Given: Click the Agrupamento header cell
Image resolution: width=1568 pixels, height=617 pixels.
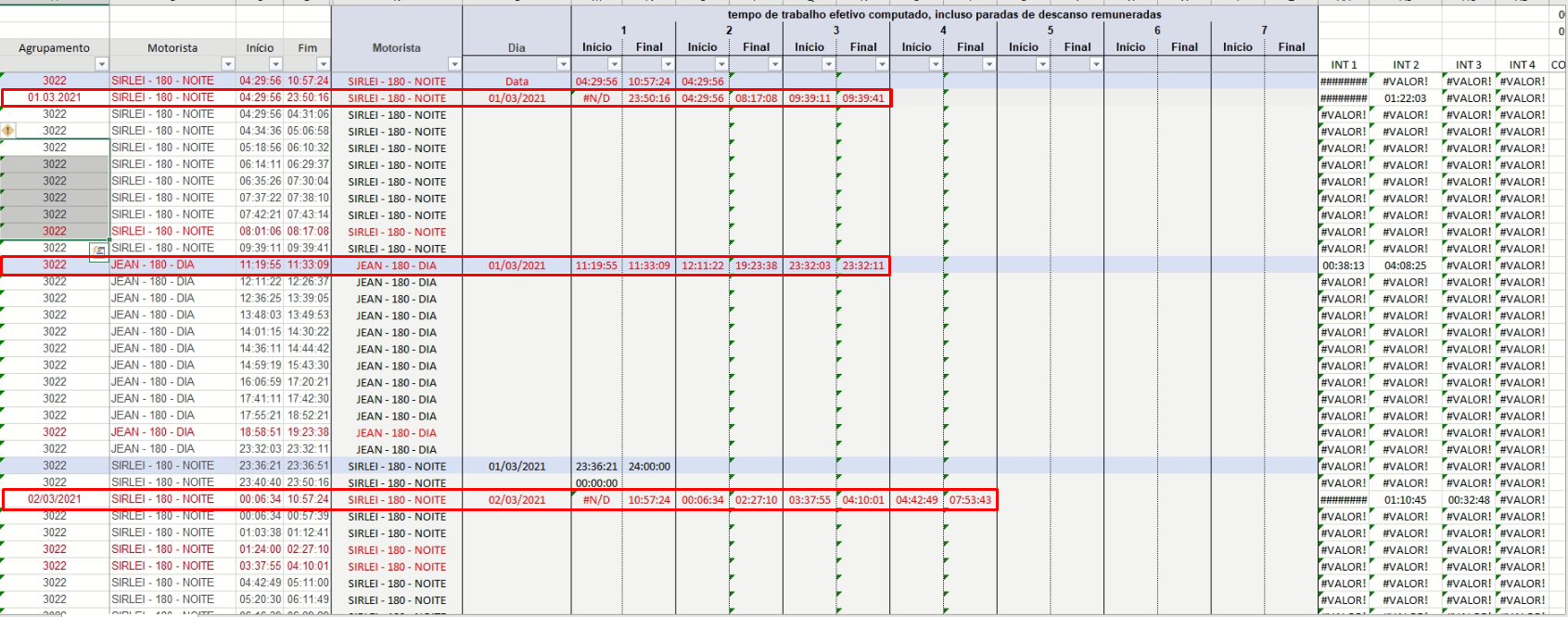Looking at the screenshot, I should 55,48.
